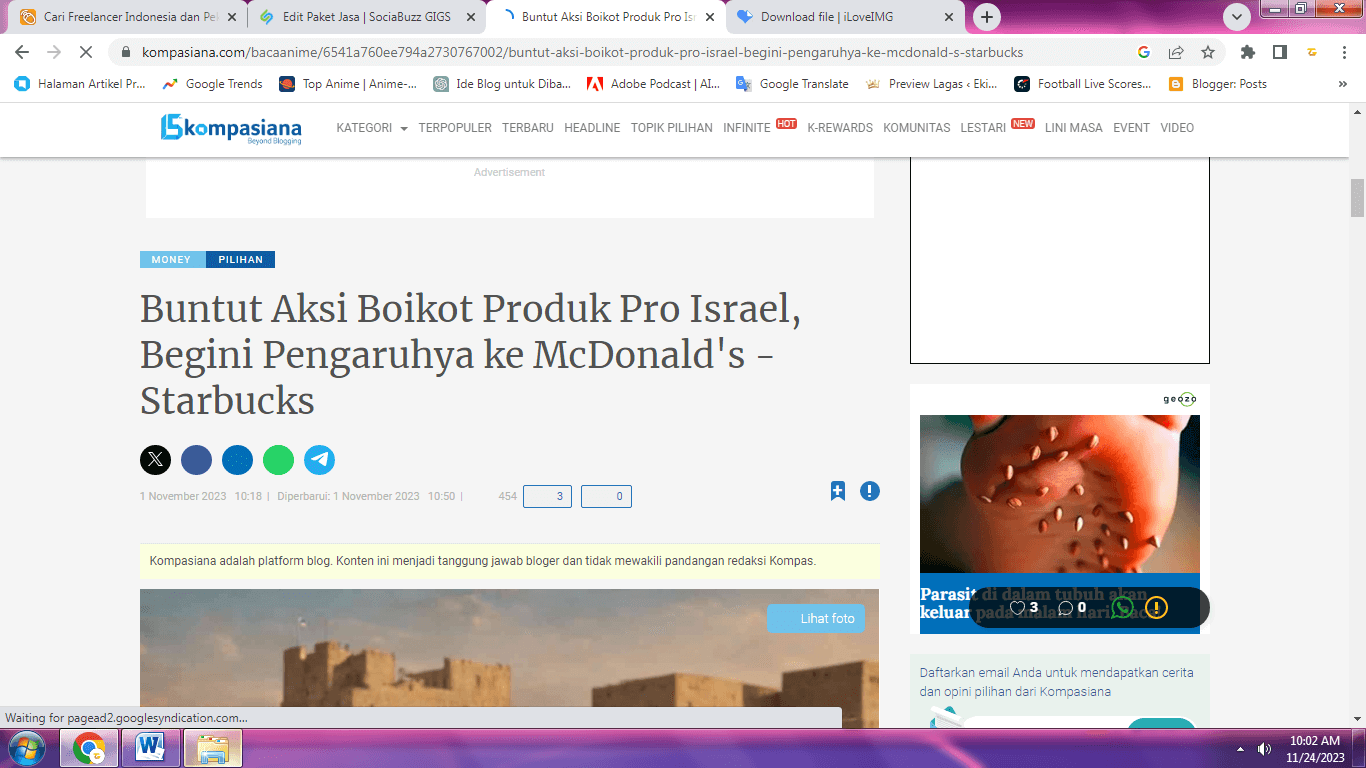Image resolution: width=1366 pixels, height=768 pixels.
Task: Open the Chrome three-dot menu
Action: pyautogui.click(x=1343, y=52)
